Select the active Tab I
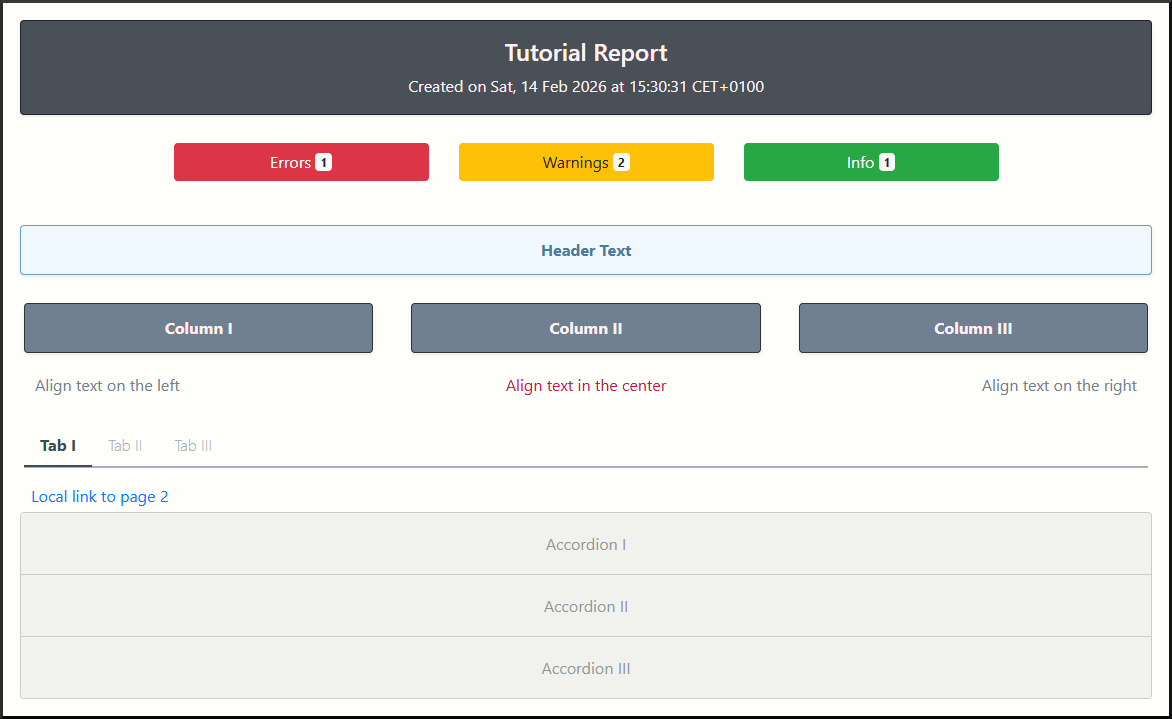This screenshot has width=1172, height=719. tap(58, 446)
